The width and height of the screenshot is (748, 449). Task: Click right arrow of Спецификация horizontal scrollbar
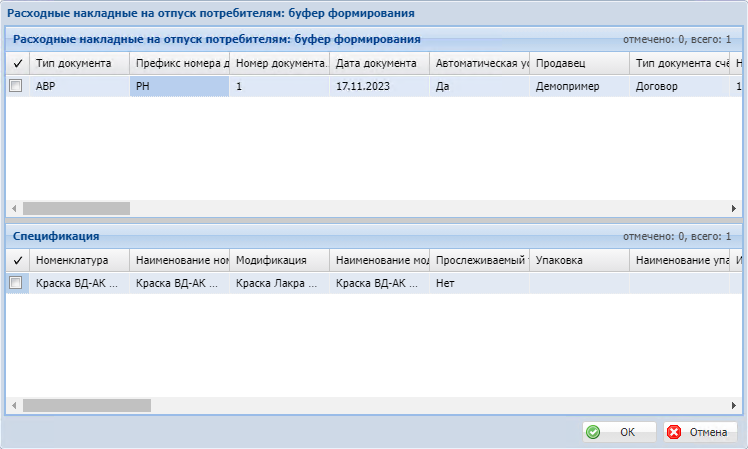pos(733,406)
